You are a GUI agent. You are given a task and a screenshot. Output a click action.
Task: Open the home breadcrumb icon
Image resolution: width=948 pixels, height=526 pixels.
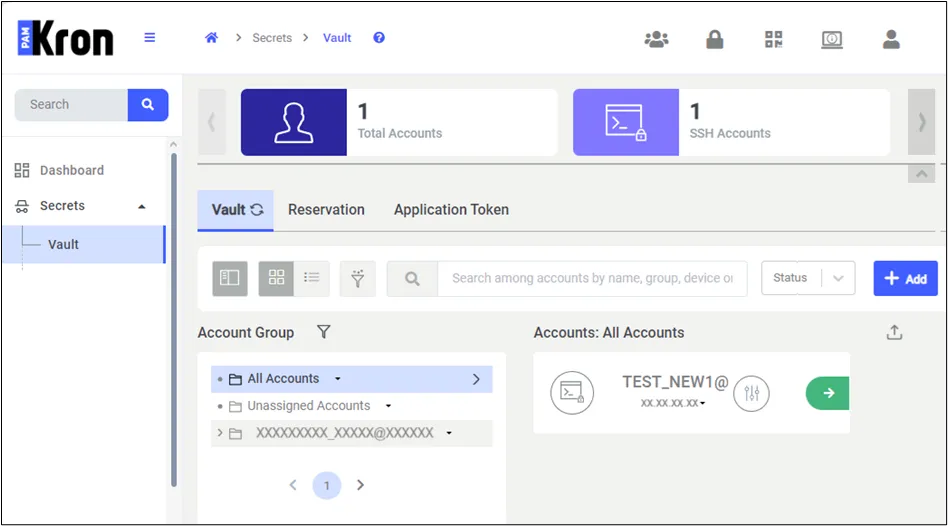pos(211,37)
